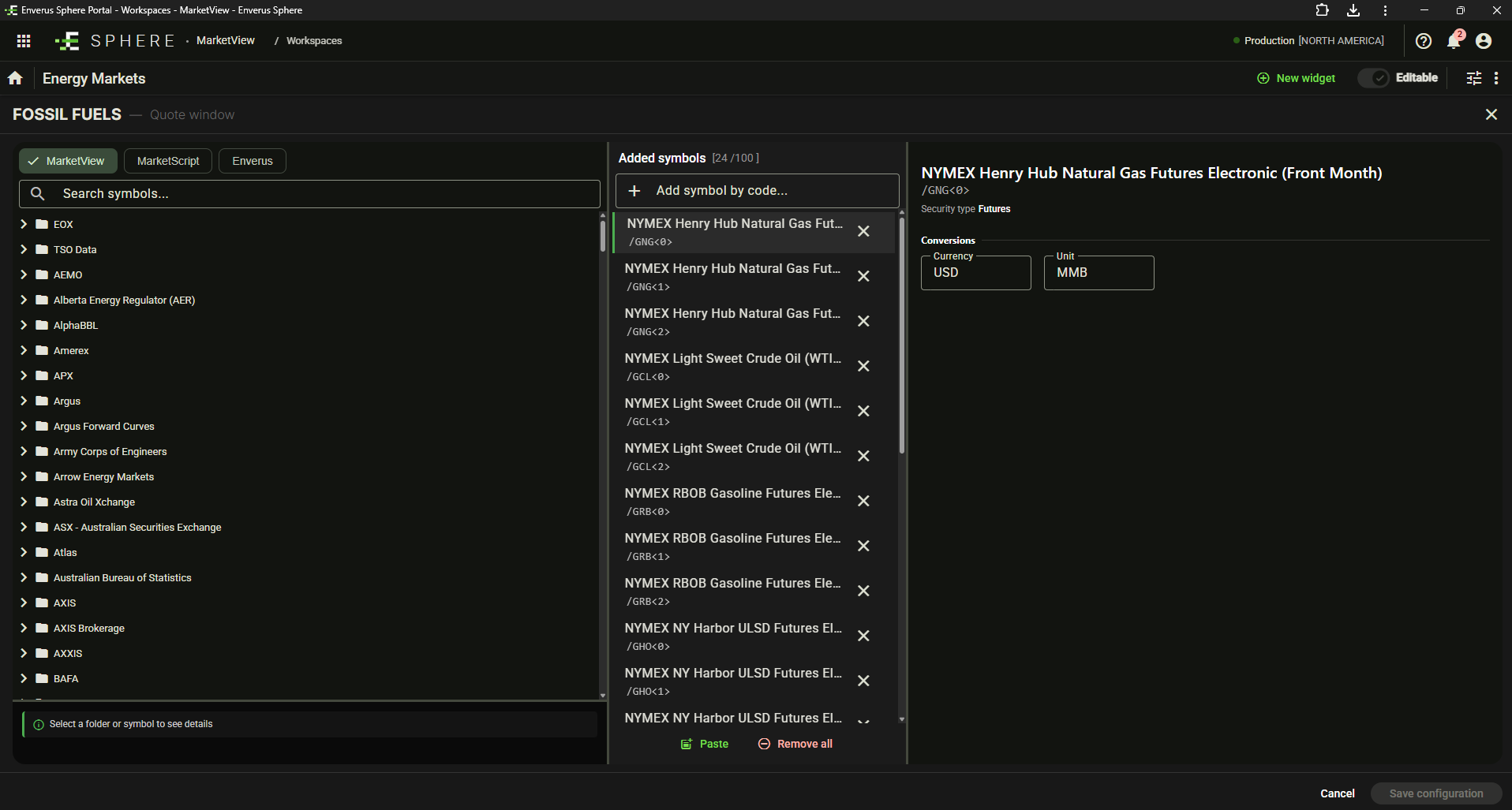Expand the TSO Data folder
The width and height of the screenshot is (1512, 810).
click(x=24, y=249)
